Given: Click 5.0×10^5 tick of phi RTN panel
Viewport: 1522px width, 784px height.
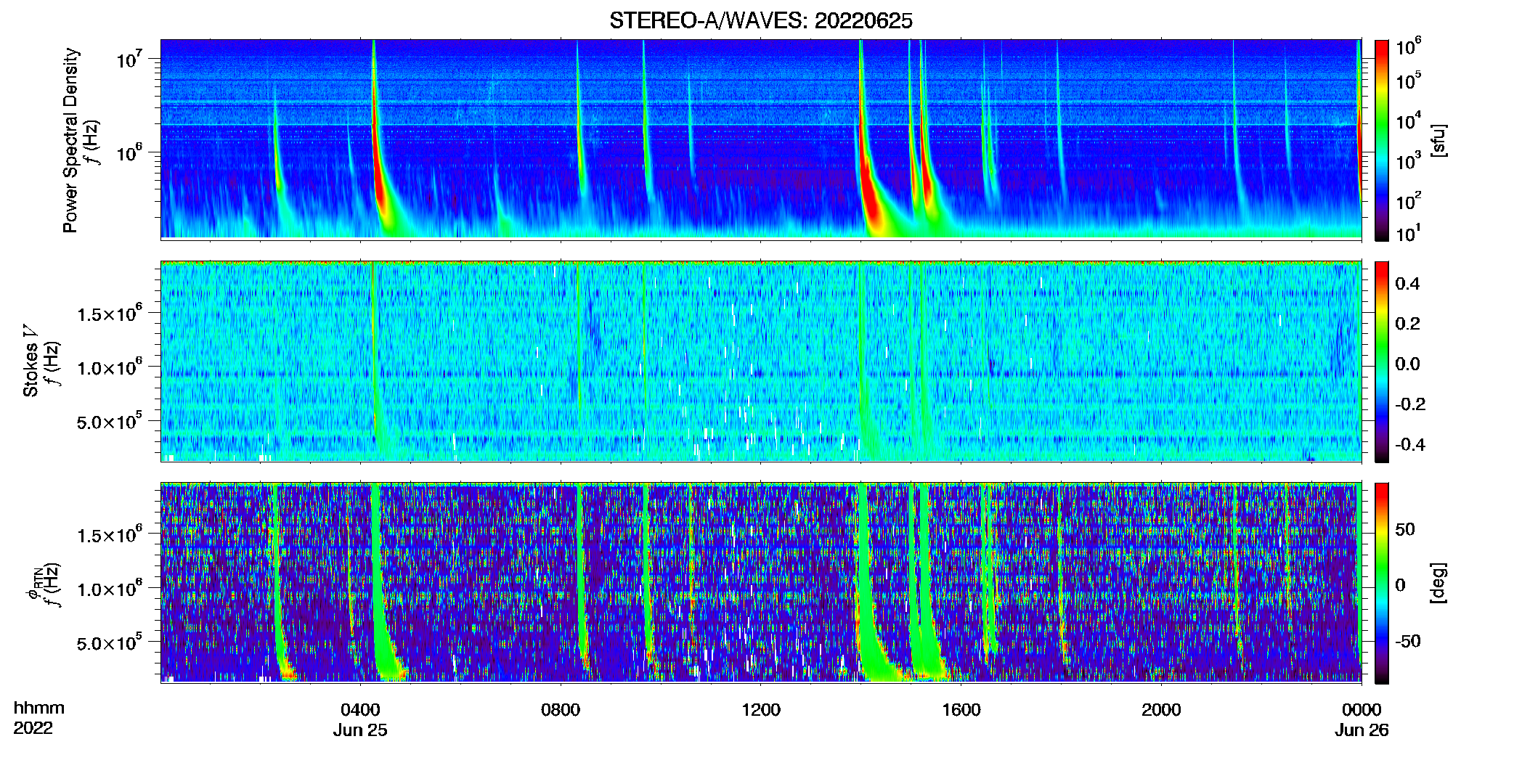Looking at the screenshot, I should pos(110,643).
